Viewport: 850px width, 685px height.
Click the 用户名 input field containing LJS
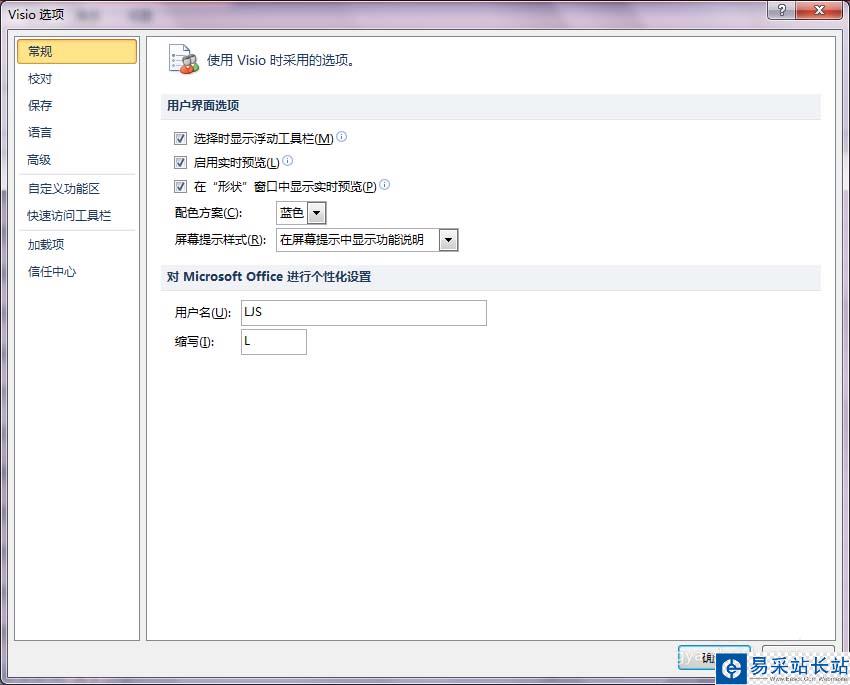click(364, 313)
